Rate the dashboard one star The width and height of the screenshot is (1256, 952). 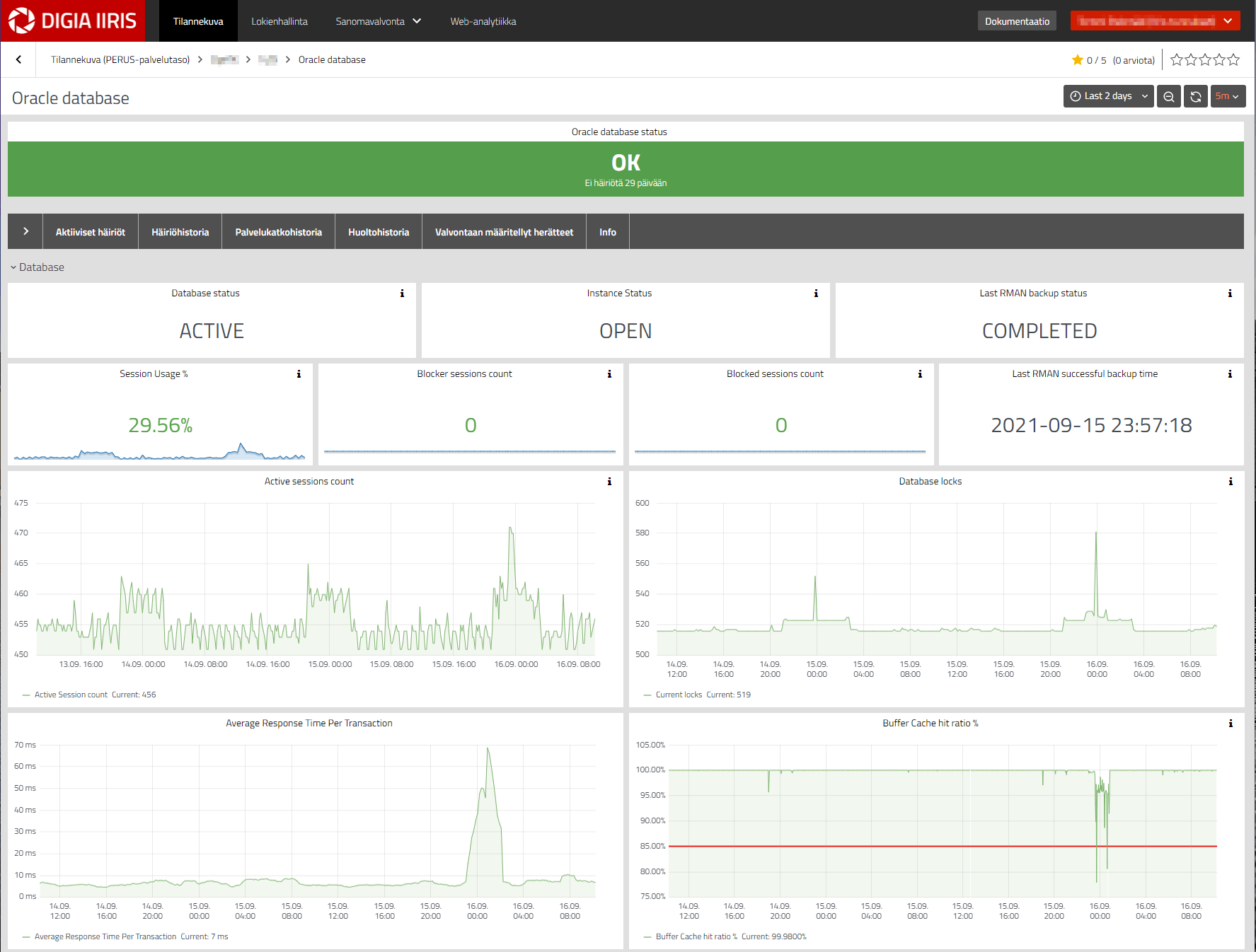pos(1177,60)
